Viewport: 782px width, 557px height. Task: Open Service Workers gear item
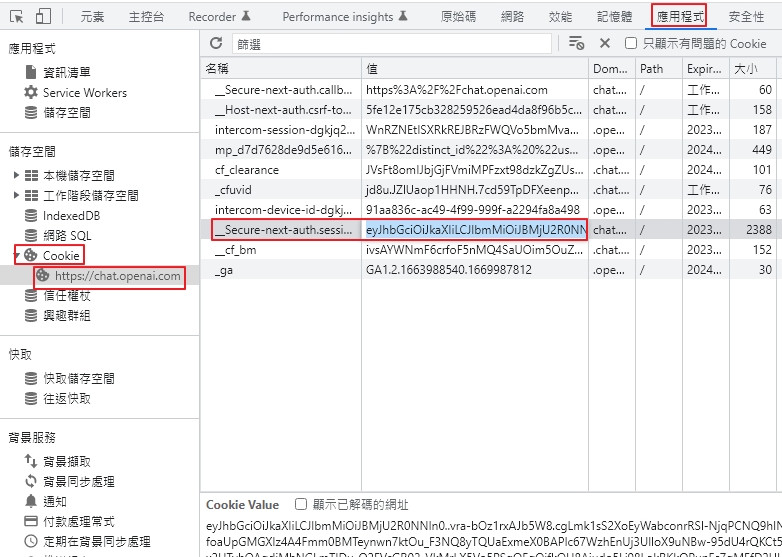click(x=75, y=92)
